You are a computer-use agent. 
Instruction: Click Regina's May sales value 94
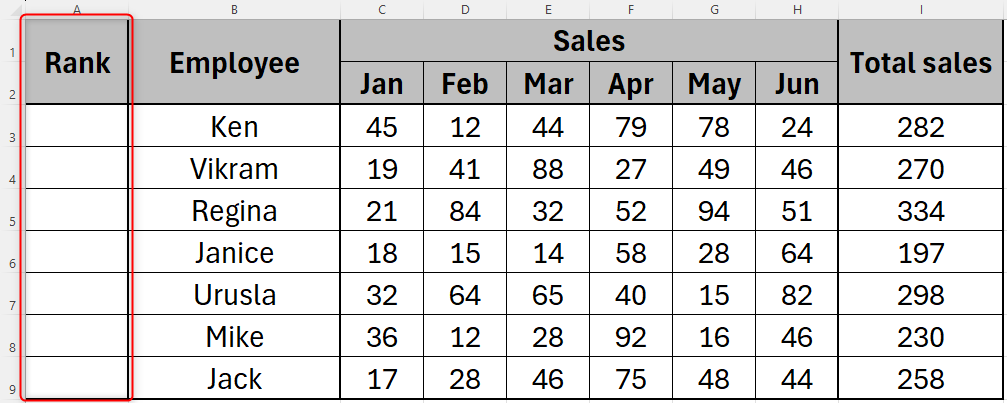click(x=713, y=212)
